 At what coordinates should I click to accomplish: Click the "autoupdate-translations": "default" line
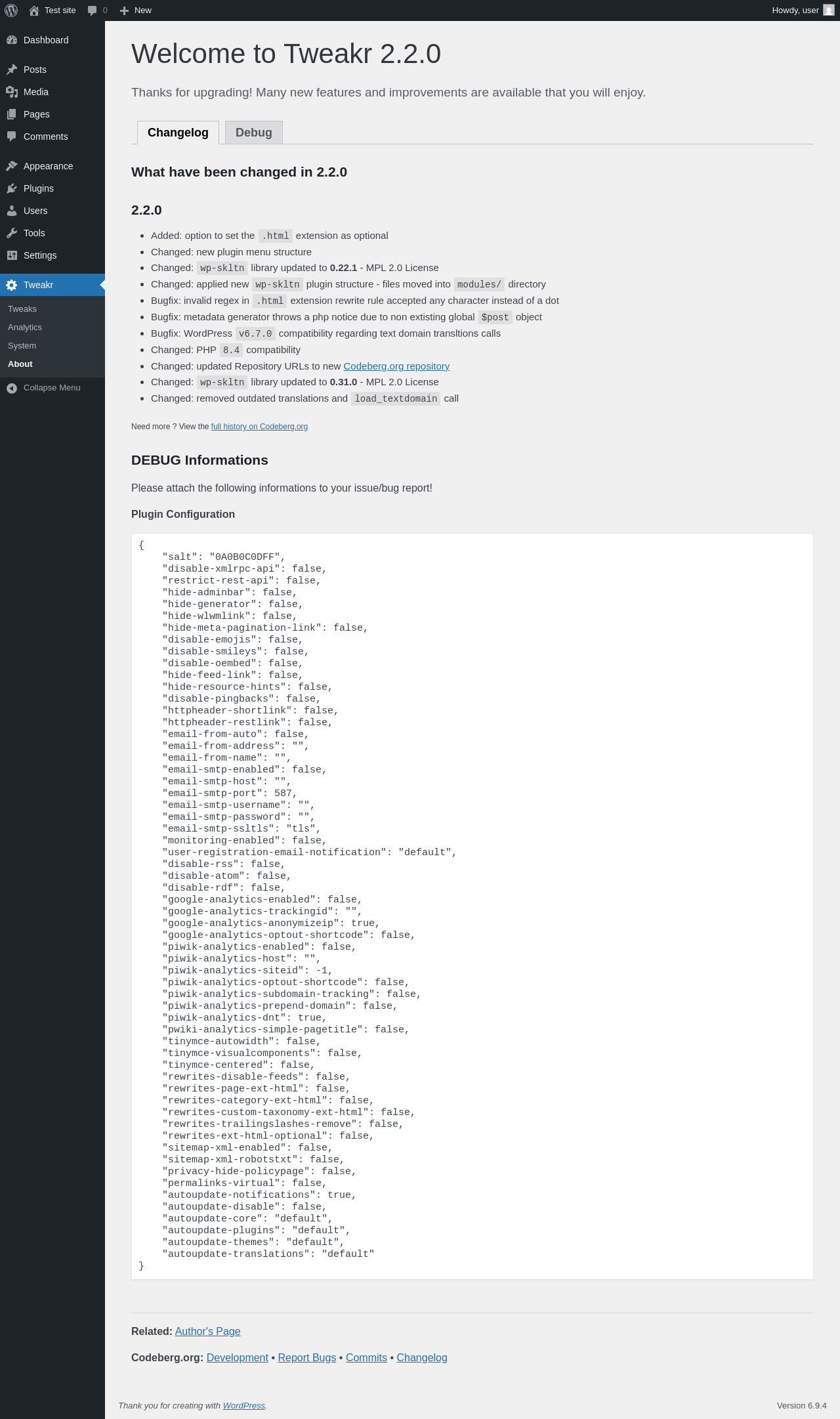click(x=268, y=1254)
